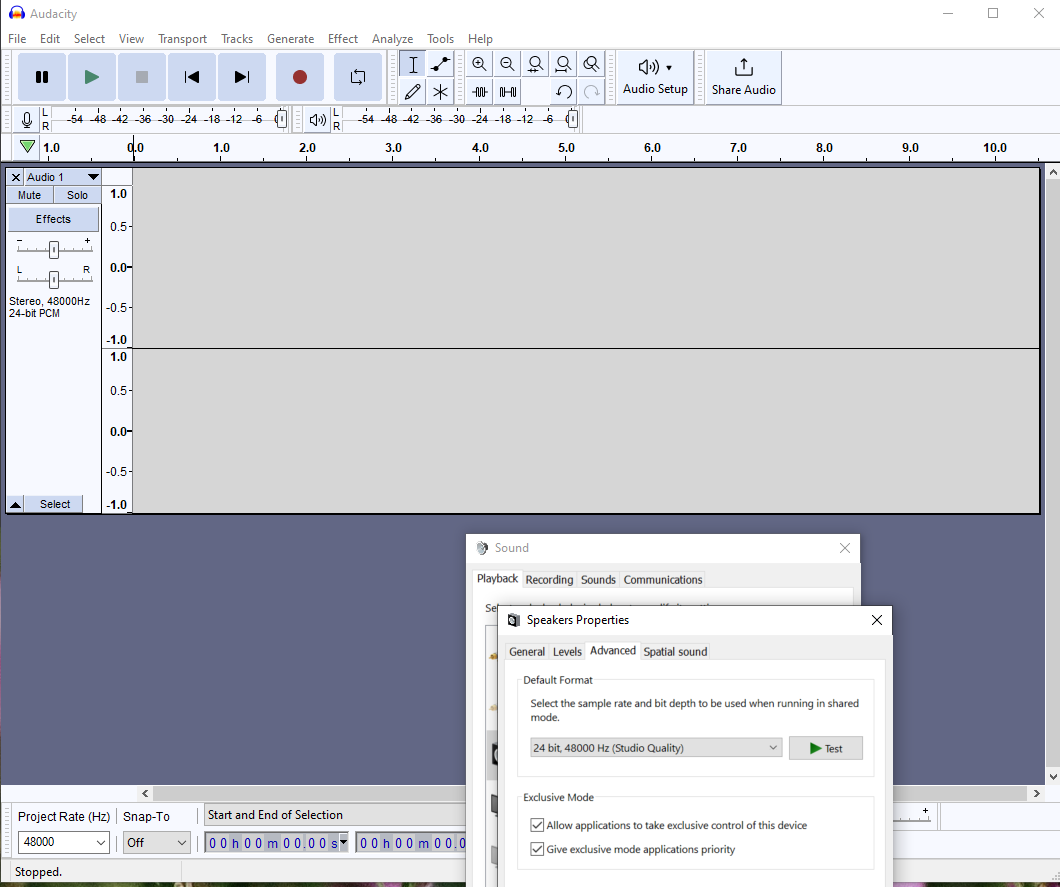Viewport: 1060px width, 887px height.
Task: Select the Envelope tool
Action: click(x=440, y=65)
